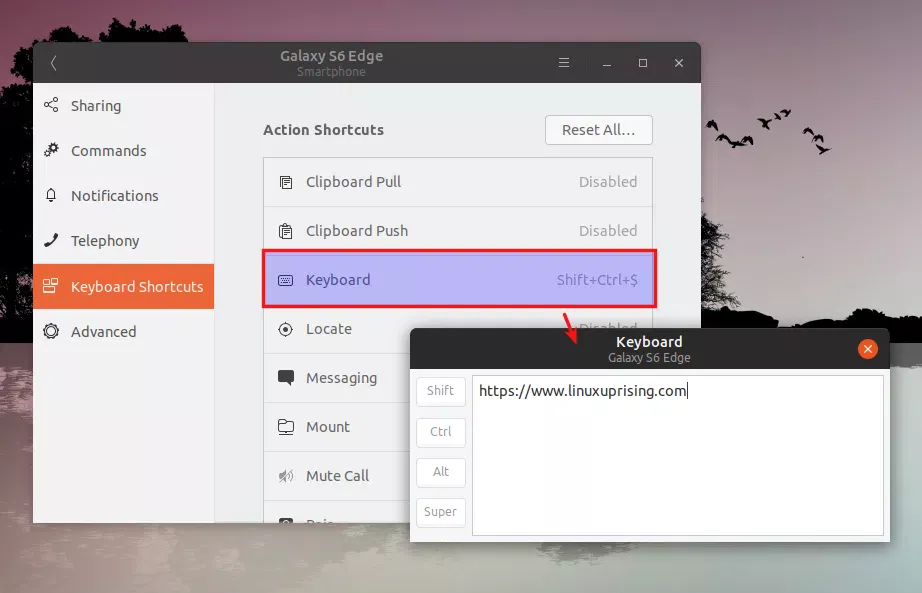Toggle the Super modifier key
Viewport: 922px width, 593px height.
(x=440, y=512)
